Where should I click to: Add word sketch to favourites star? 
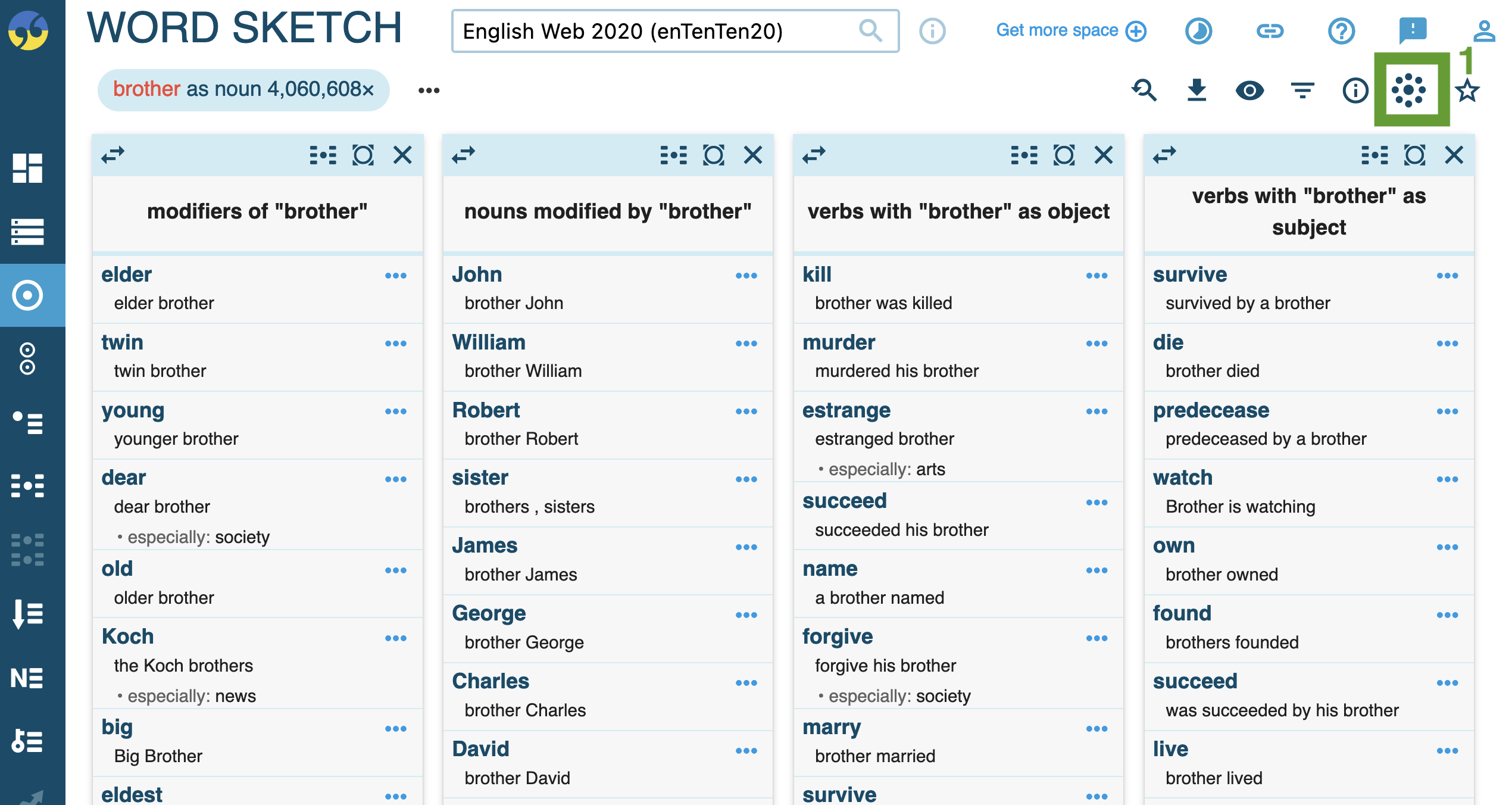point(1467,91)
